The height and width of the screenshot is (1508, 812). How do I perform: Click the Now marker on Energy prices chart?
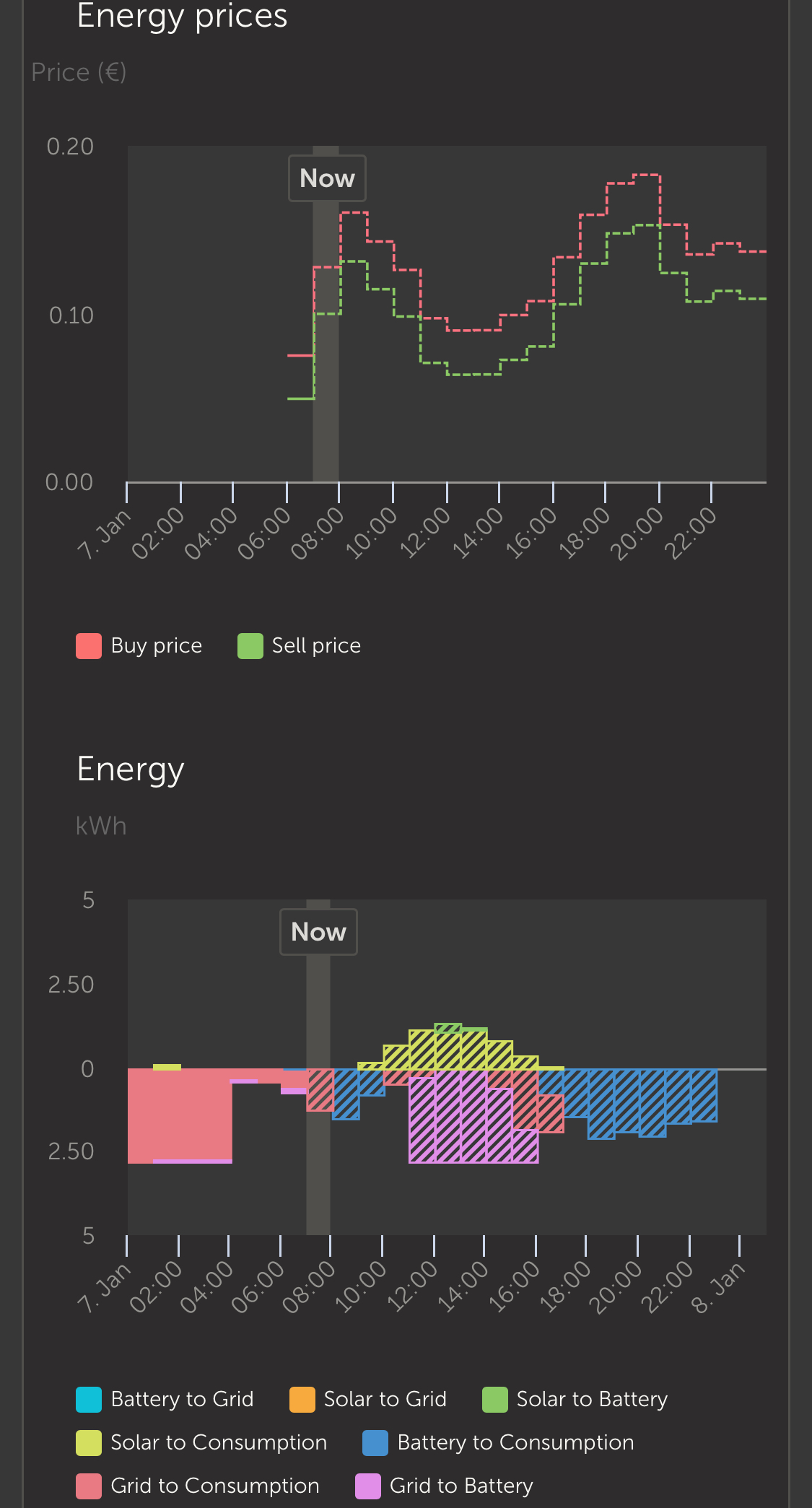pos(327,178)
